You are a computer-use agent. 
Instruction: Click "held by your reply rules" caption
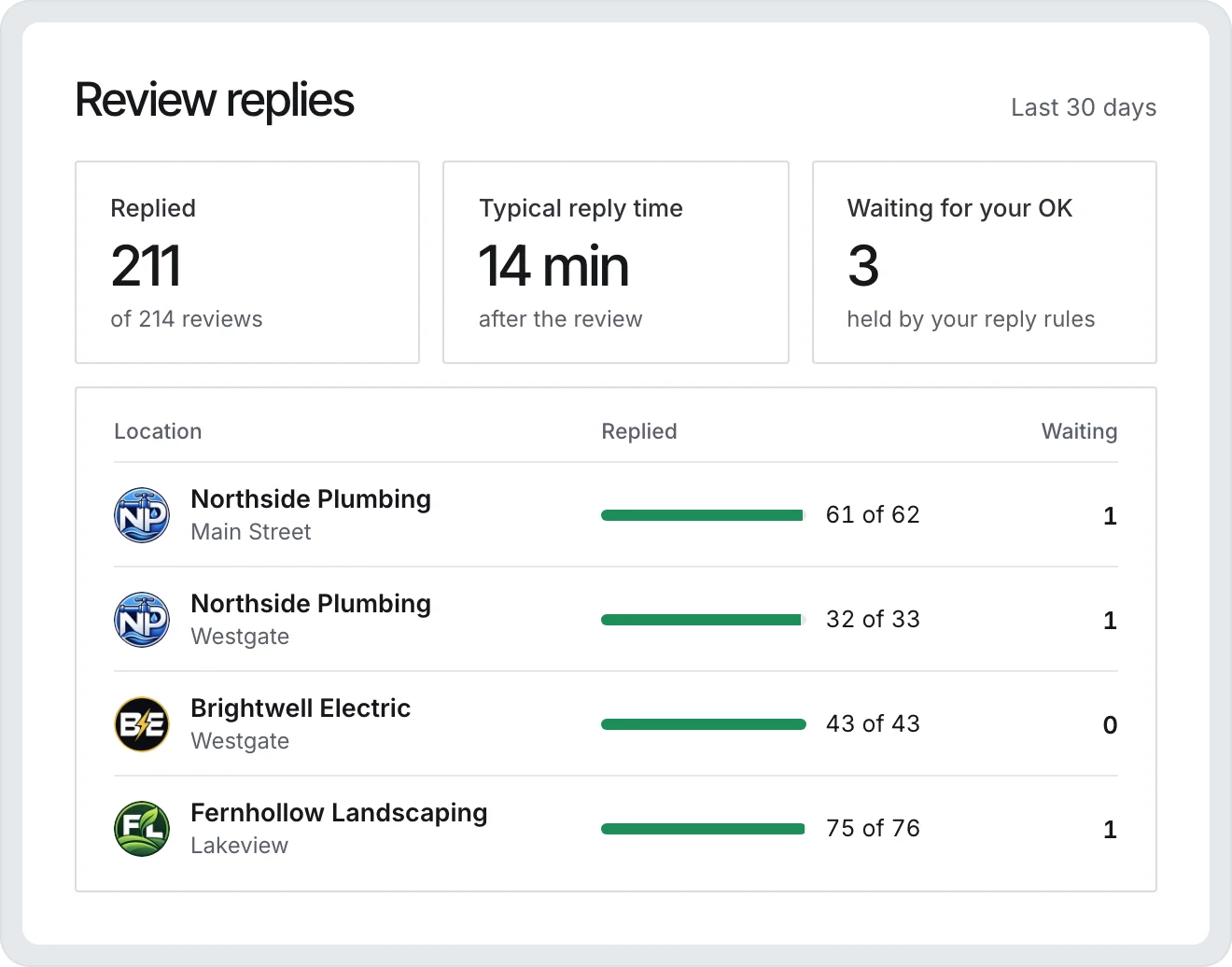pos(971,319)
